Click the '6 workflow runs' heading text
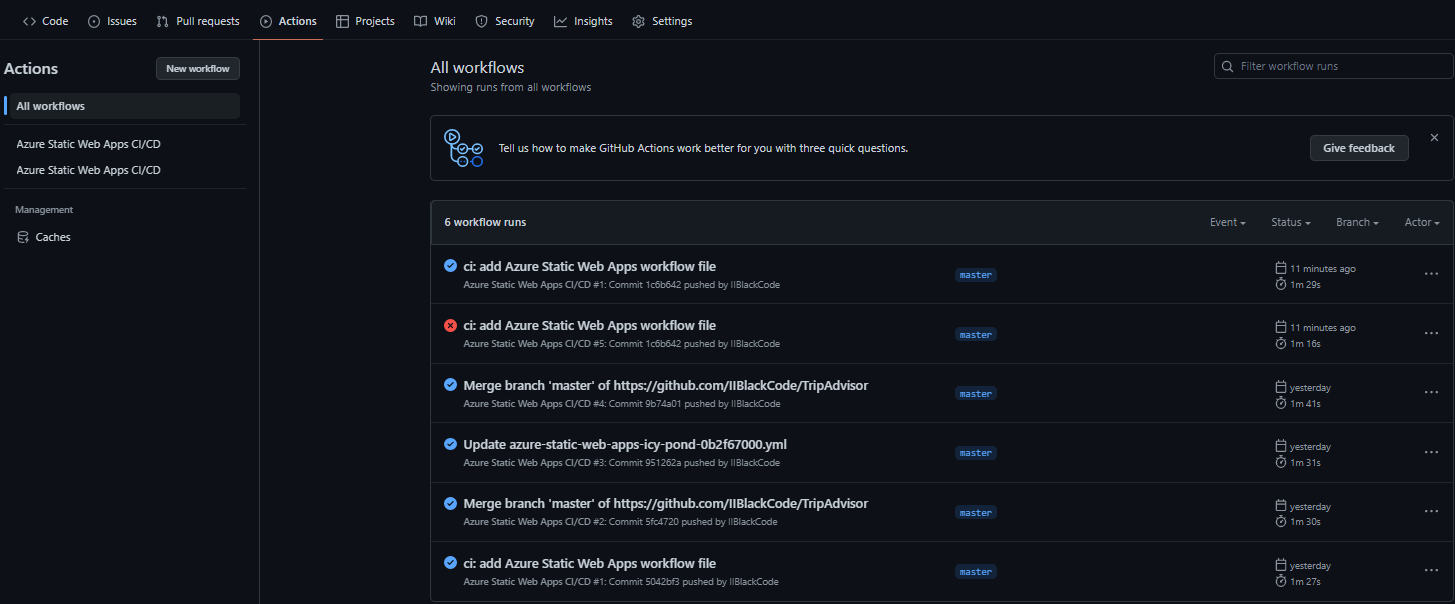The image size is (1455, 604). 485,222
